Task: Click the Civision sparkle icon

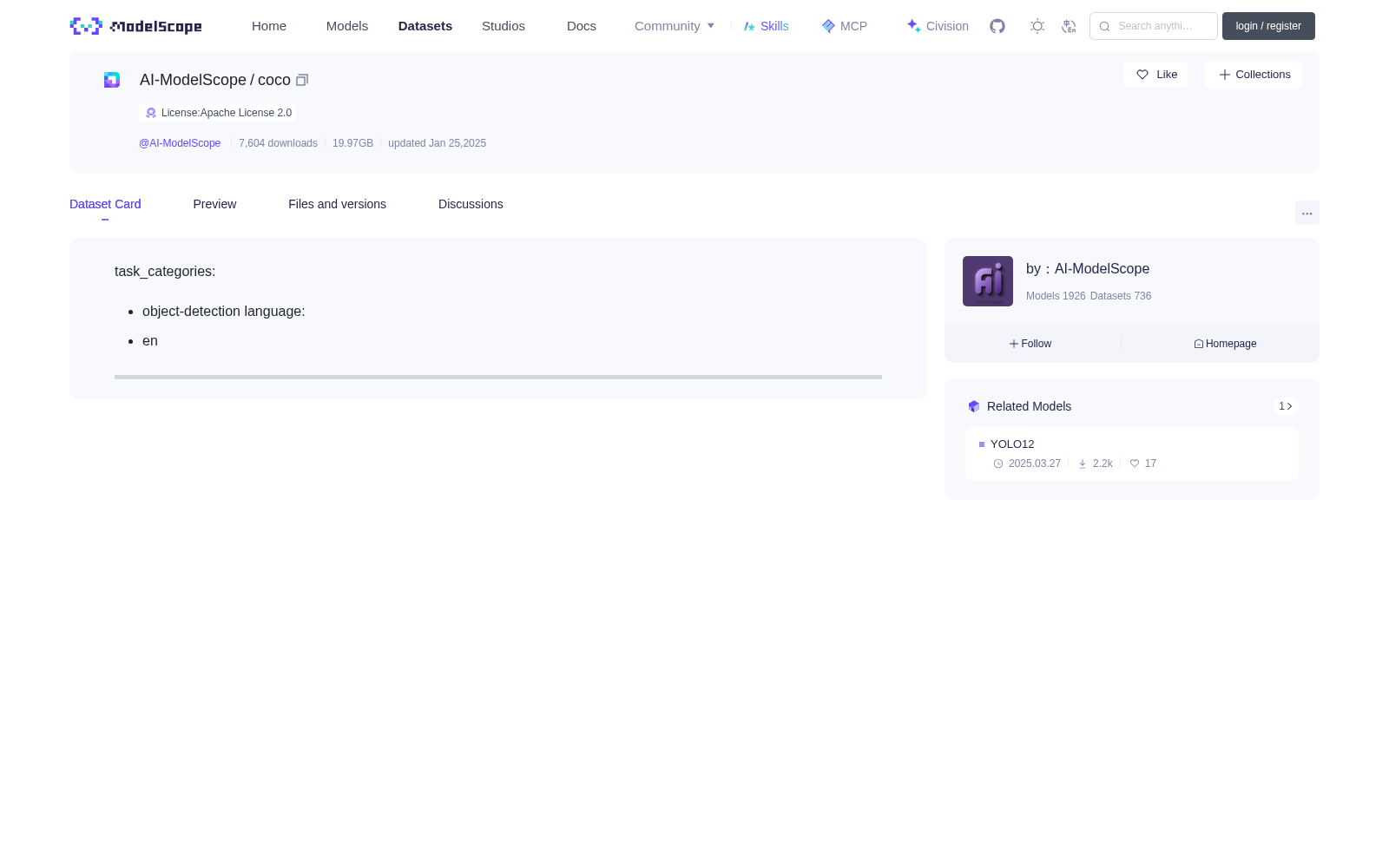Action: click(913, 26)
